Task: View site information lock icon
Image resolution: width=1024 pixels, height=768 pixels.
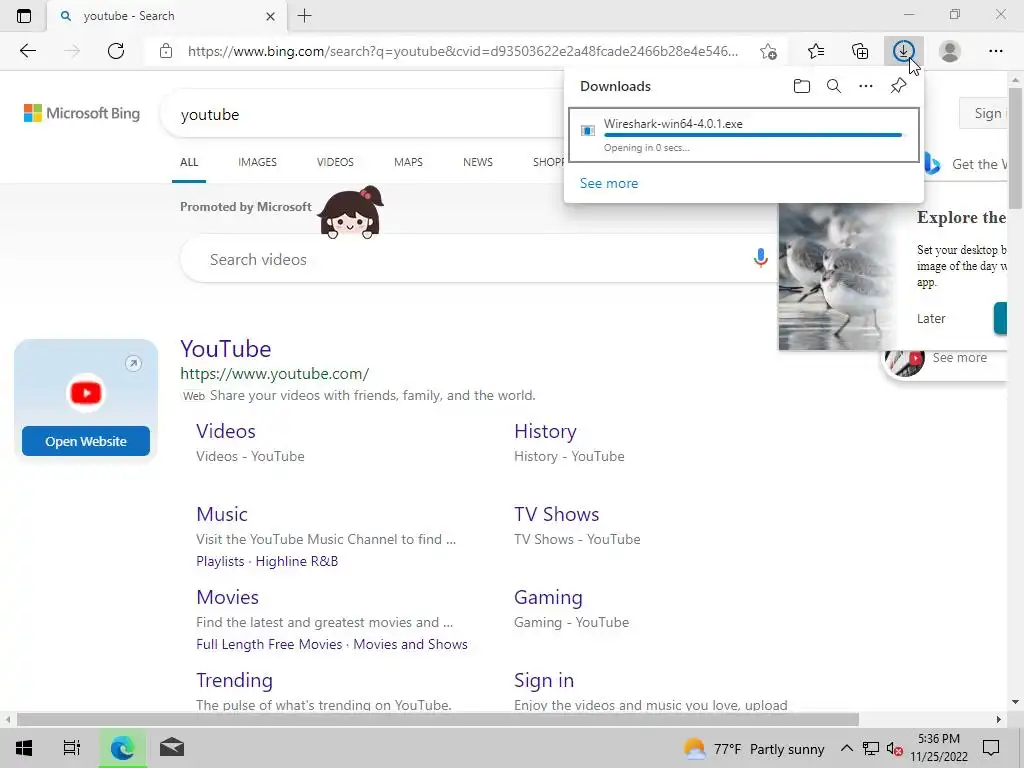Action: pos(166,51)
